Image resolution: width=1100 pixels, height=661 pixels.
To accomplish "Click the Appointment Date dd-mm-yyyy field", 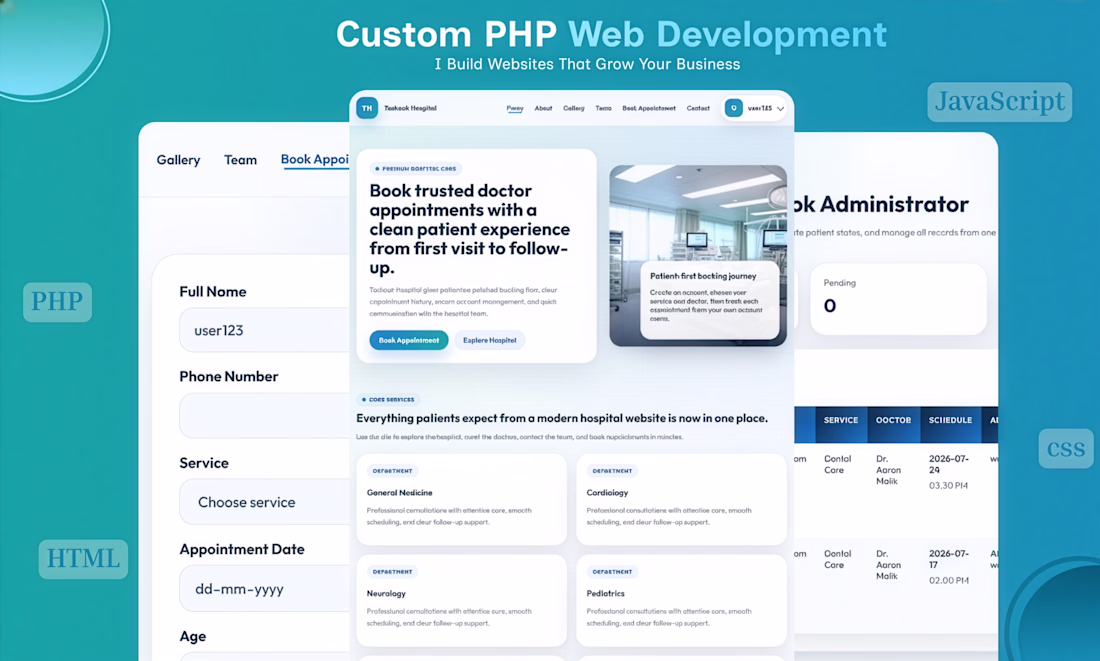I will tap(264, 589).
